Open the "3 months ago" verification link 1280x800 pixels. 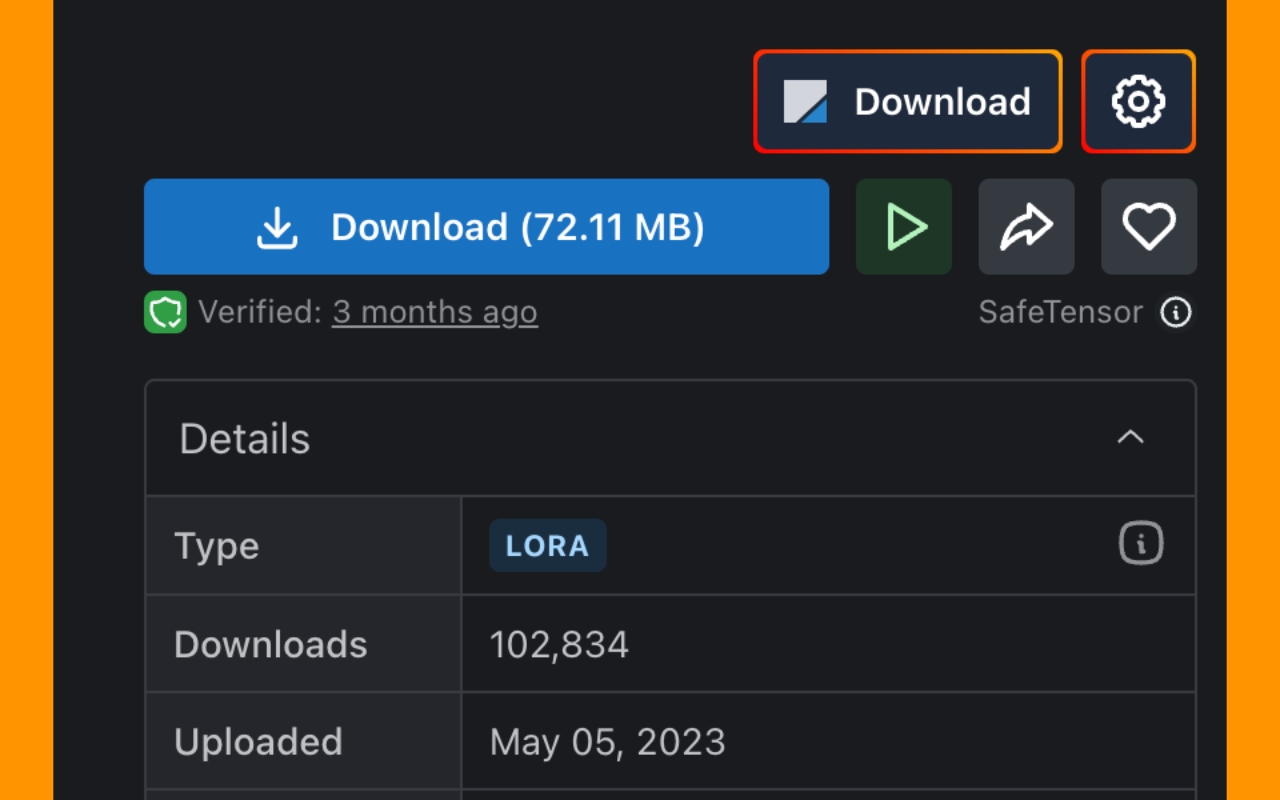[x=435, y=313]
